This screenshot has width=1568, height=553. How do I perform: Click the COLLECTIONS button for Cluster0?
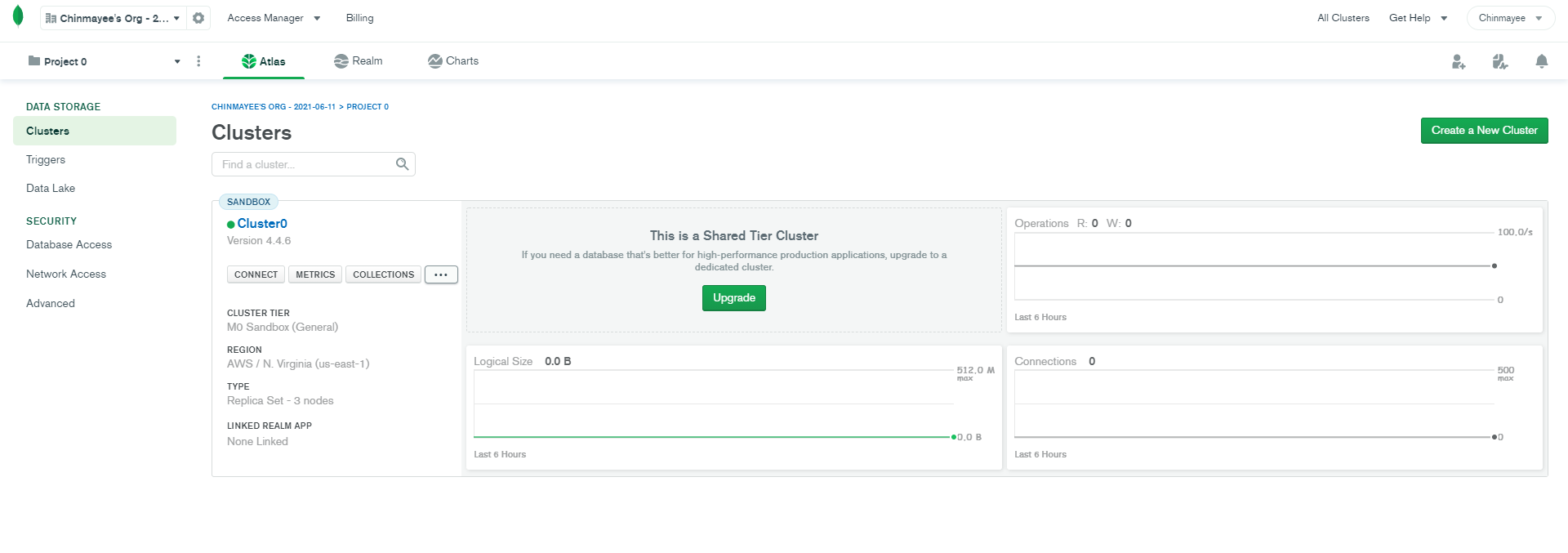pos(383,274)
